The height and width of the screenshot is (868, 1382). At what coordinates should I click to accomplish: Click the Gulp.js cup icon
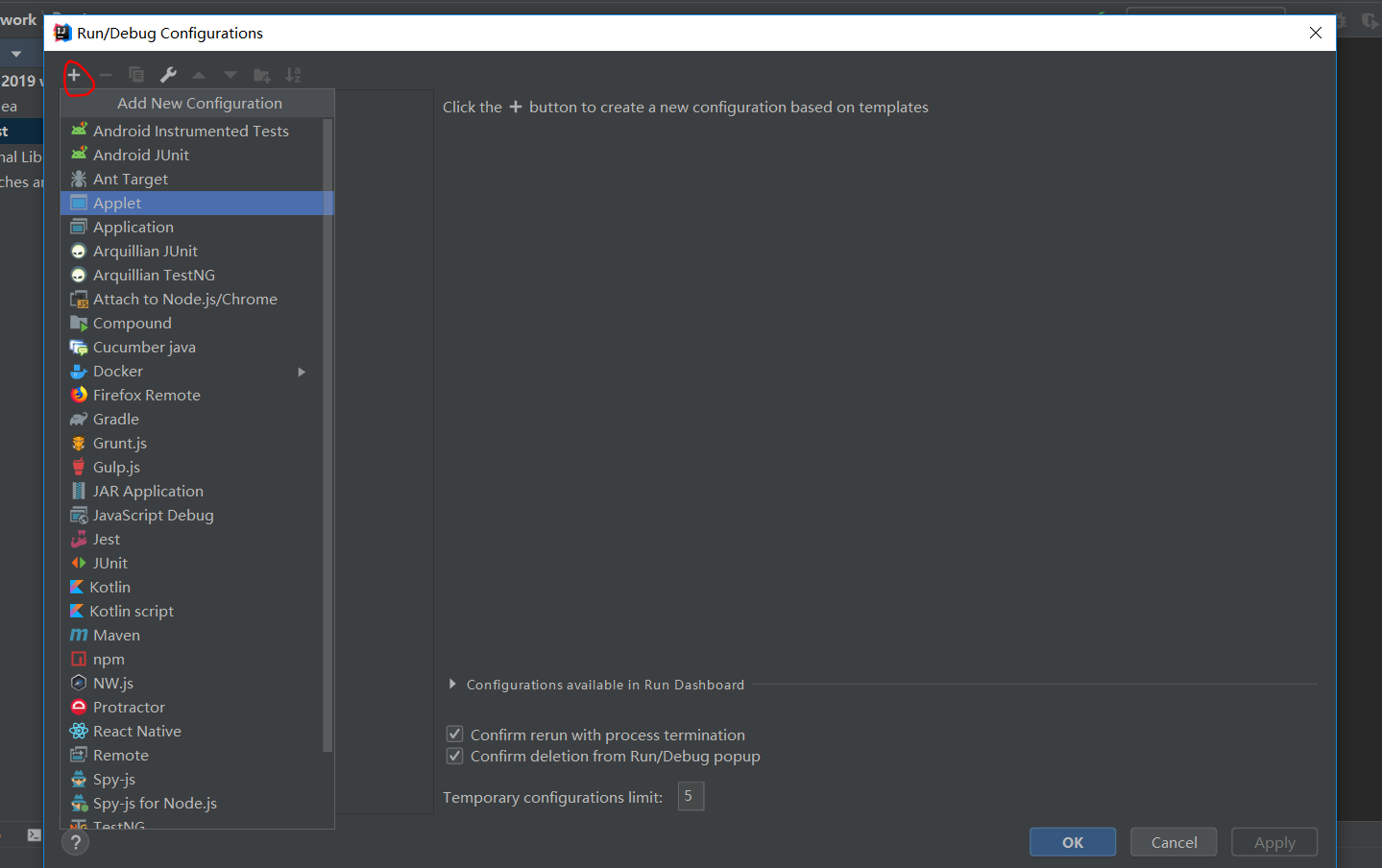coord(79,467)
